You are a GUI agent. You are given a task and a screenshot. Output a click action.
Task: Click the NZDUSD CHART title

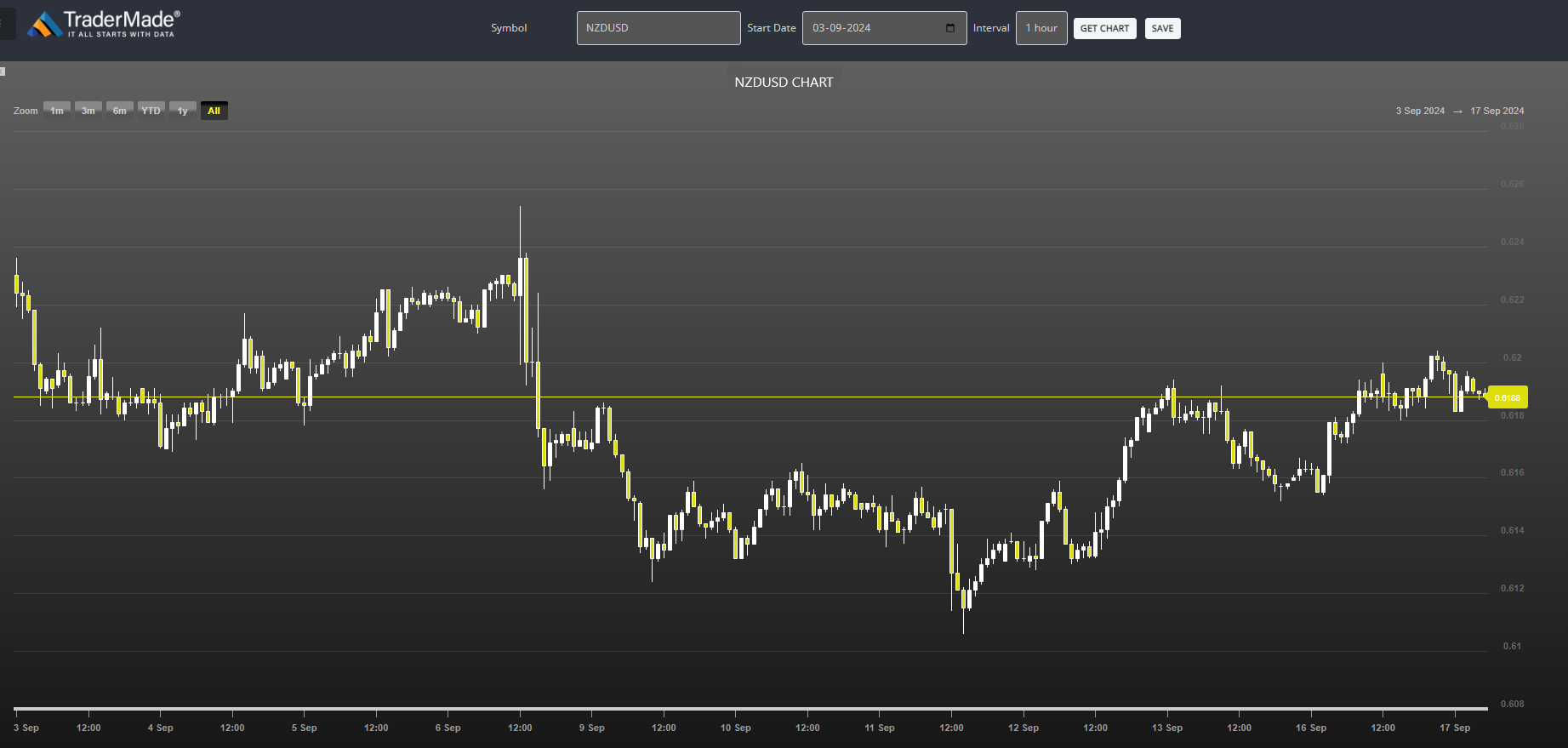click(784, 83)
